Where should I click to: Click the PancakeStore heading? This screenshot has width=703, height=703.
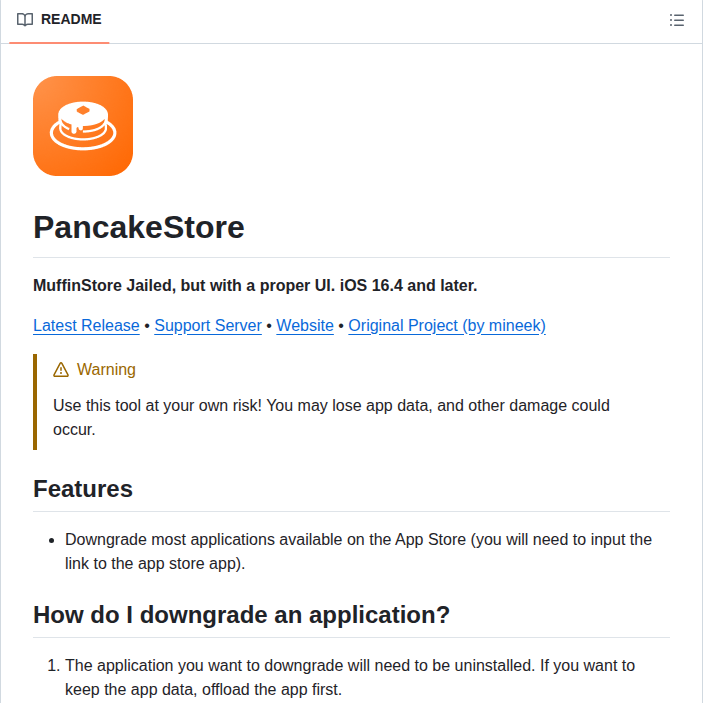[x=139, y=227]
